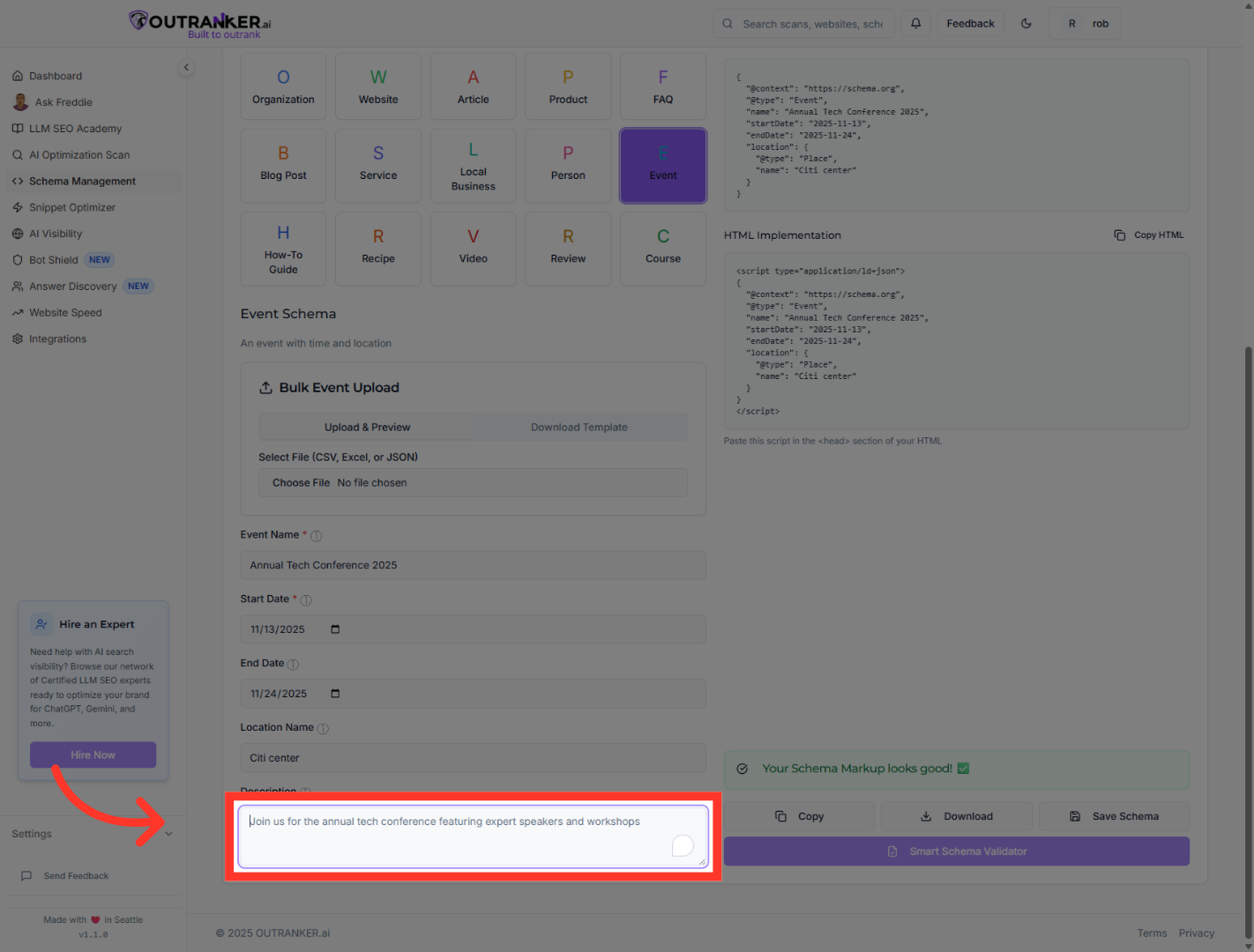
Task: Click the highlighted Event schema card
Action: tap(663, 166)
